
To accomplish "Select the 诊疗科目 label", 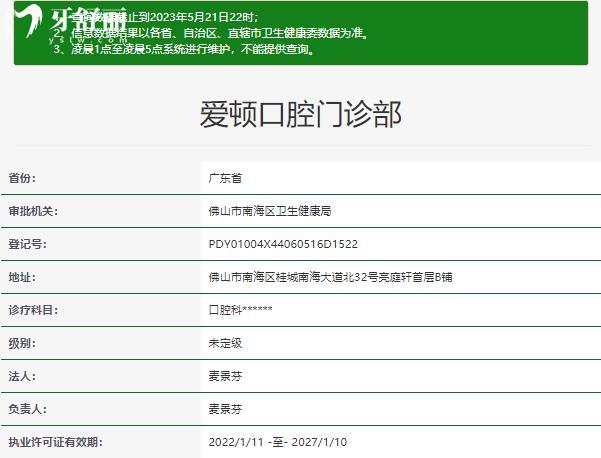I will 33,310.
